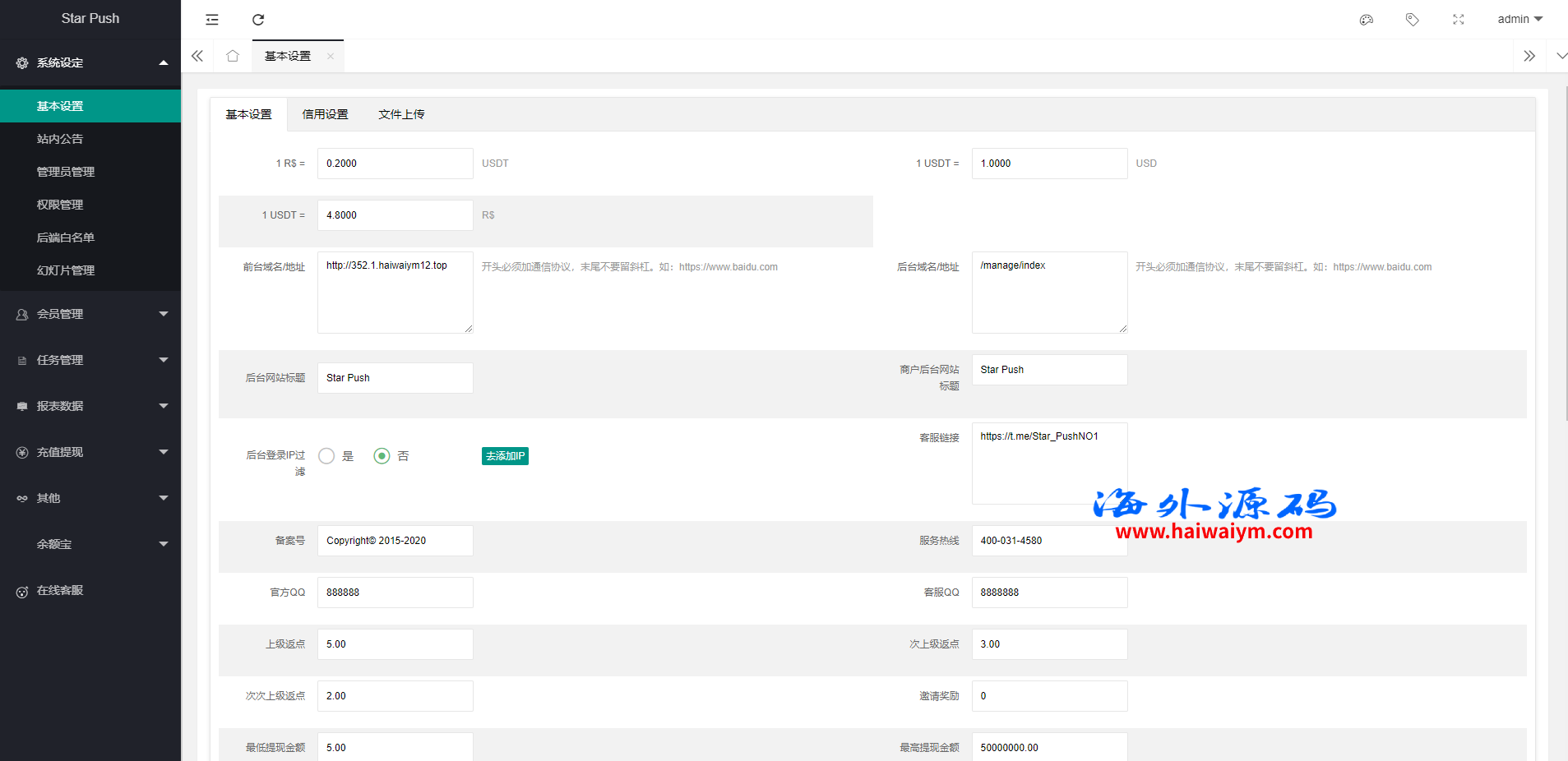Click the 去添加IP button
This screenshot has width=1568, height=761.
click(x=505, y=456)
